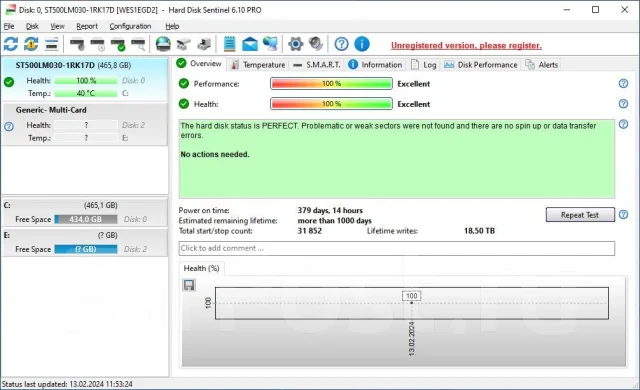
Task: Click help icon next to Performance bar
Action: 623,84
